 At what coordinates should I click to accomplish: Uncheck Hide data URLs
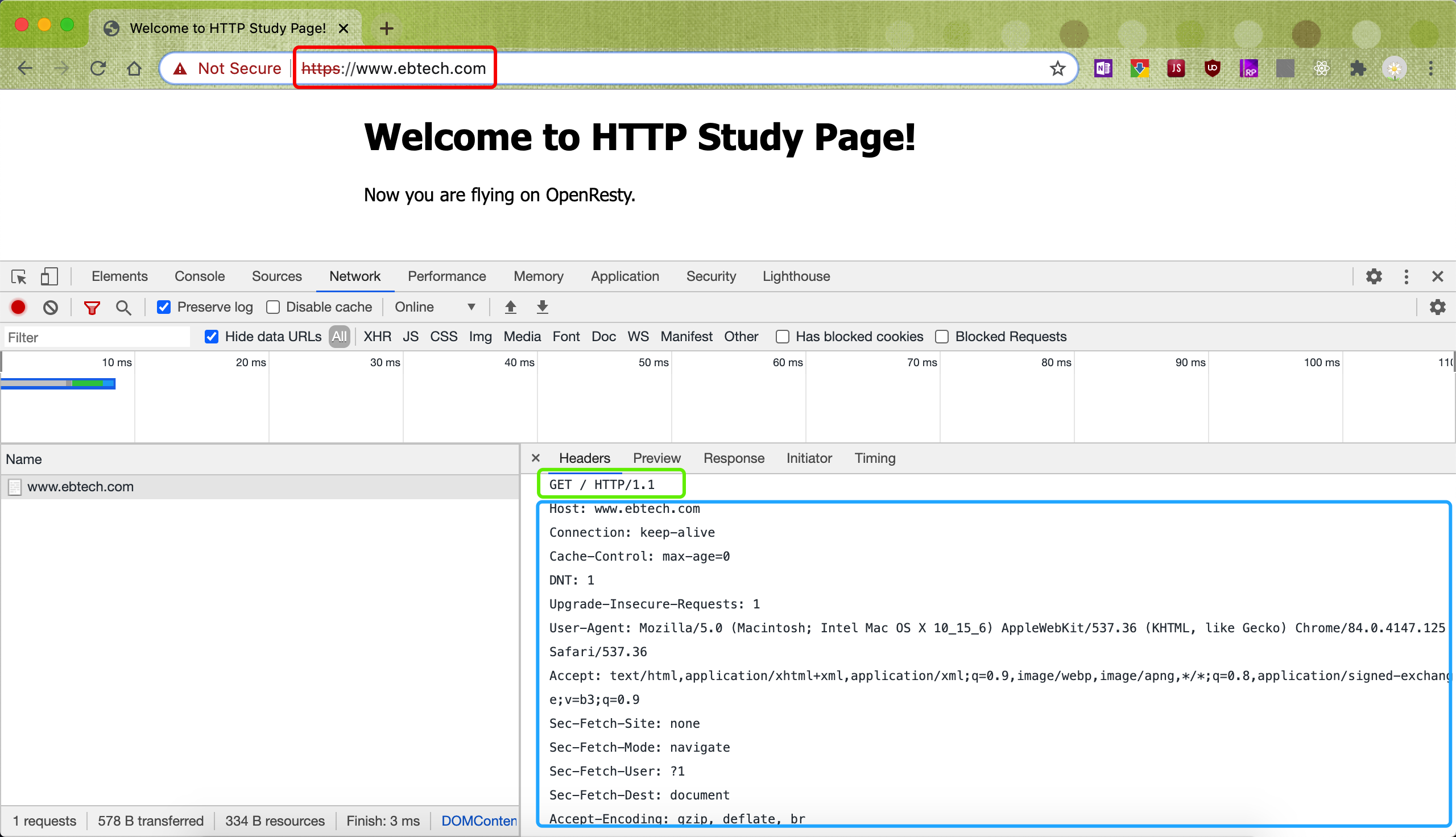(212, 337)
